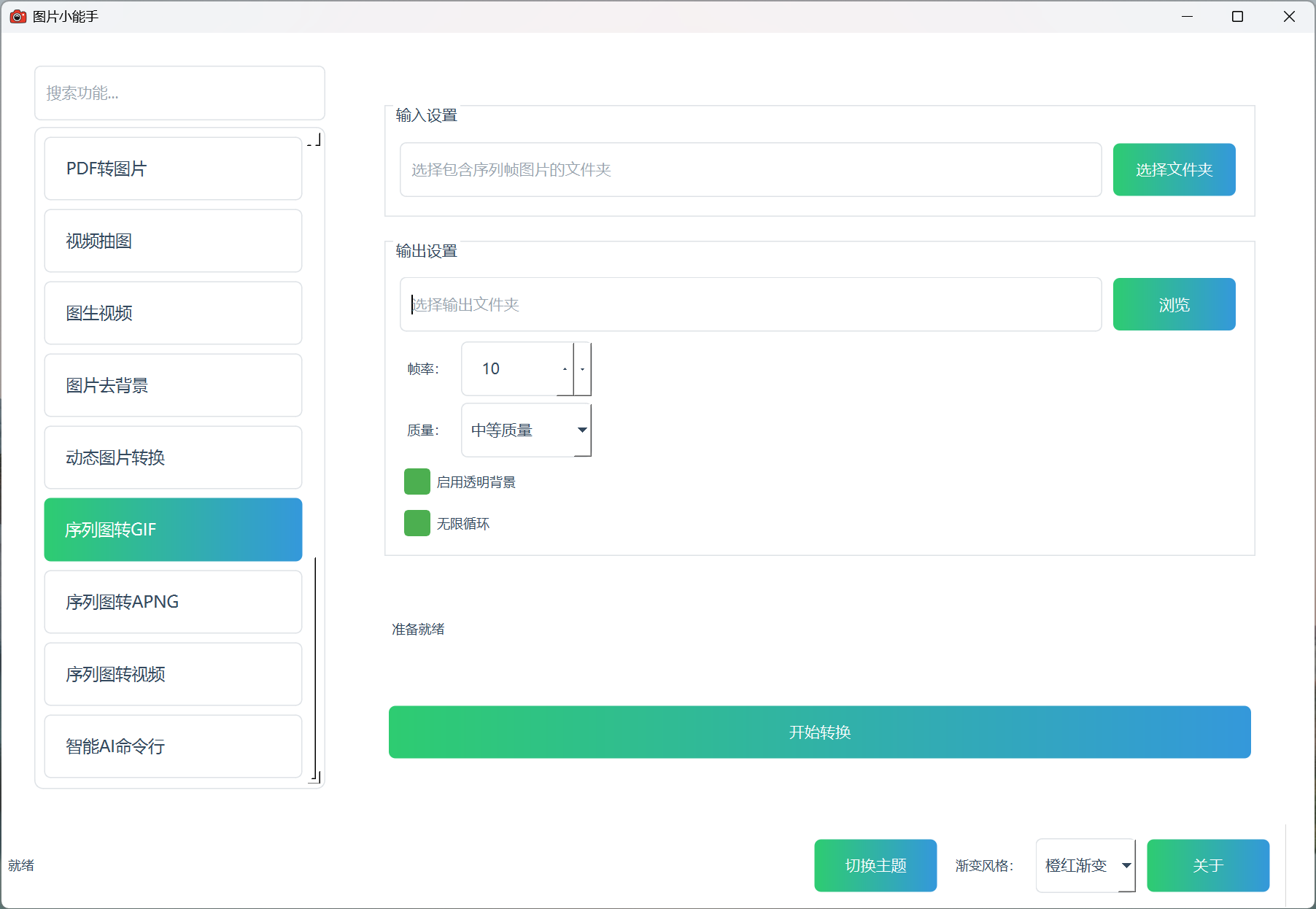
Task: Click the 切换主题 button
Action: click(875, 865)
